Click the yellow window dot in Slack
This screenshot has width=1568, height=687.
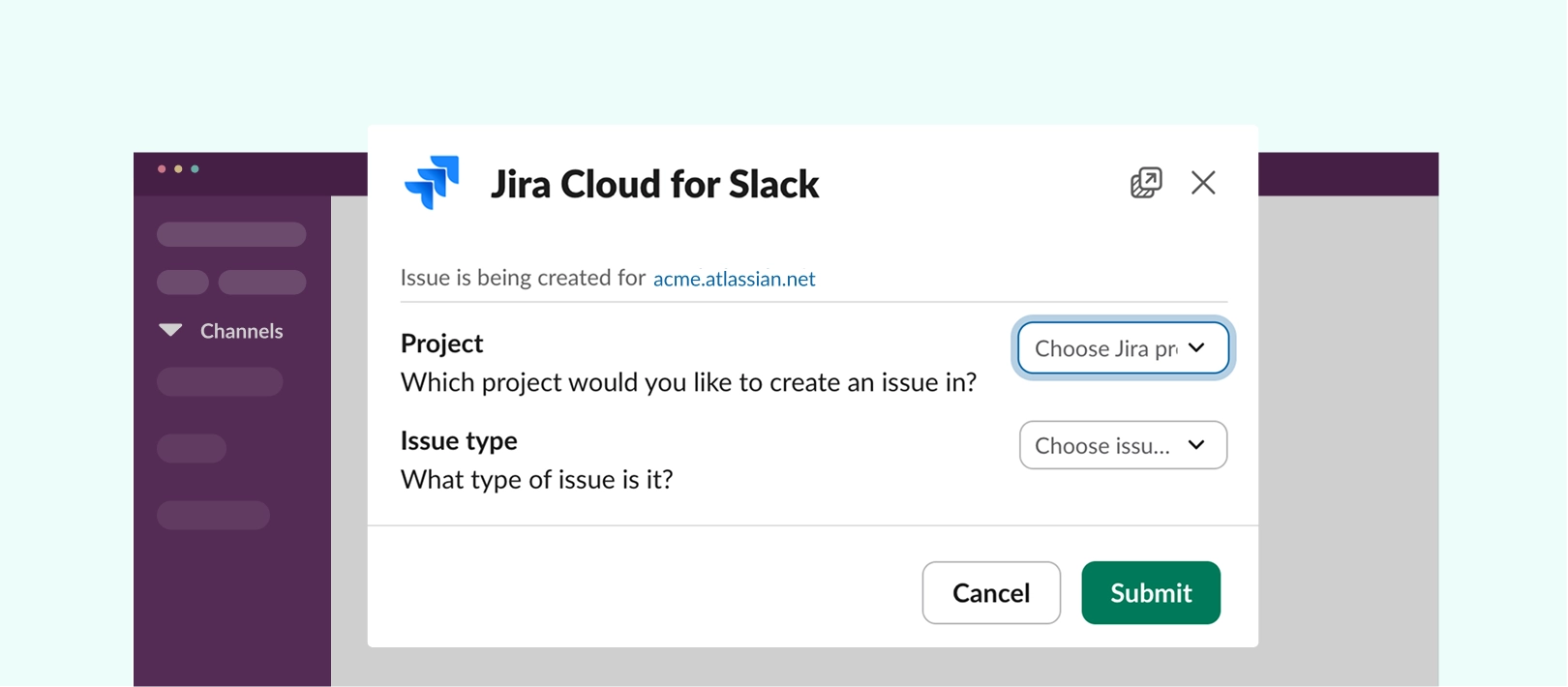[178, 169]
